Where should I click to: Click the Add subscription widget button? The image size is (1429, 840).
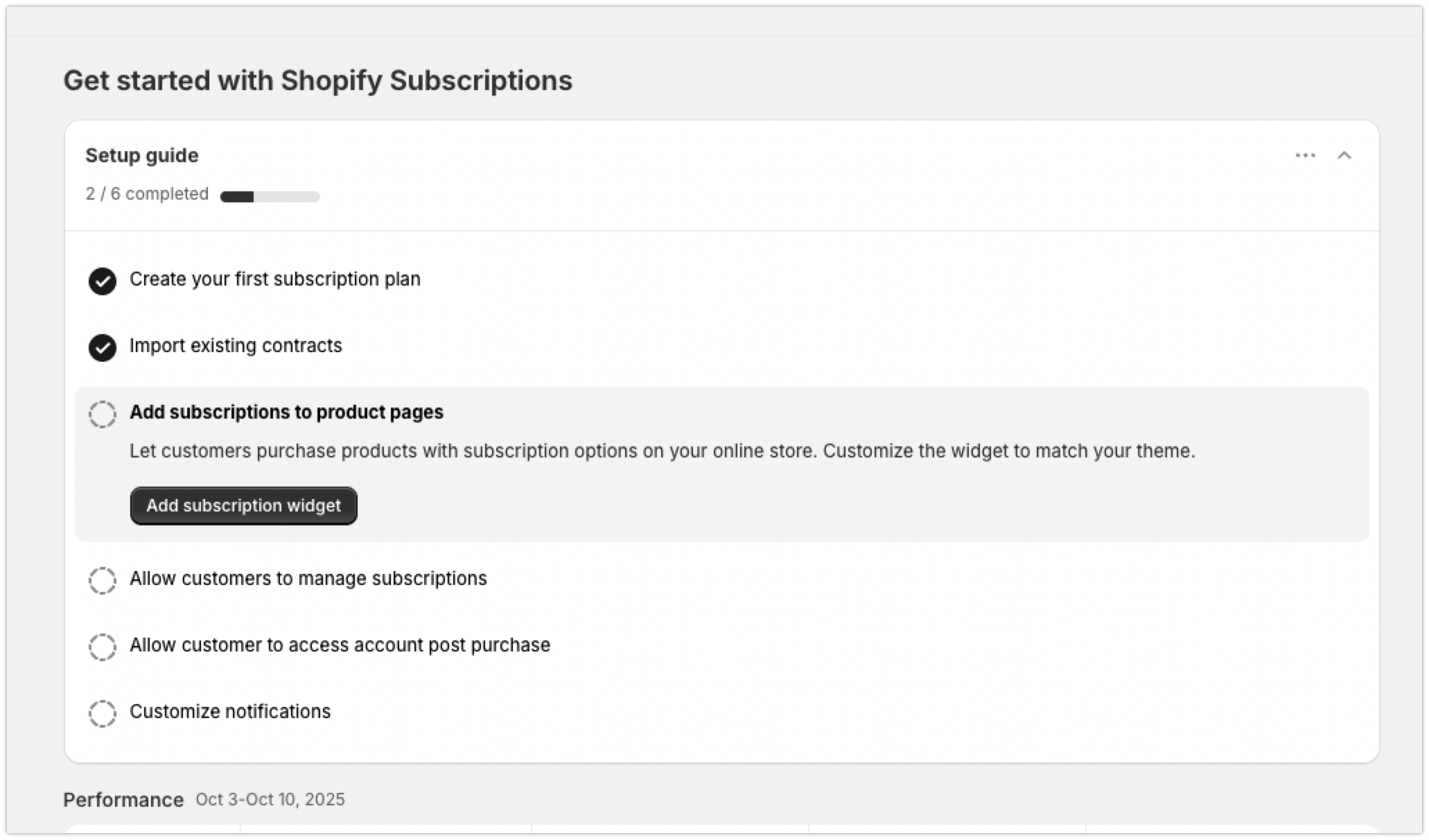pos(243,506)
